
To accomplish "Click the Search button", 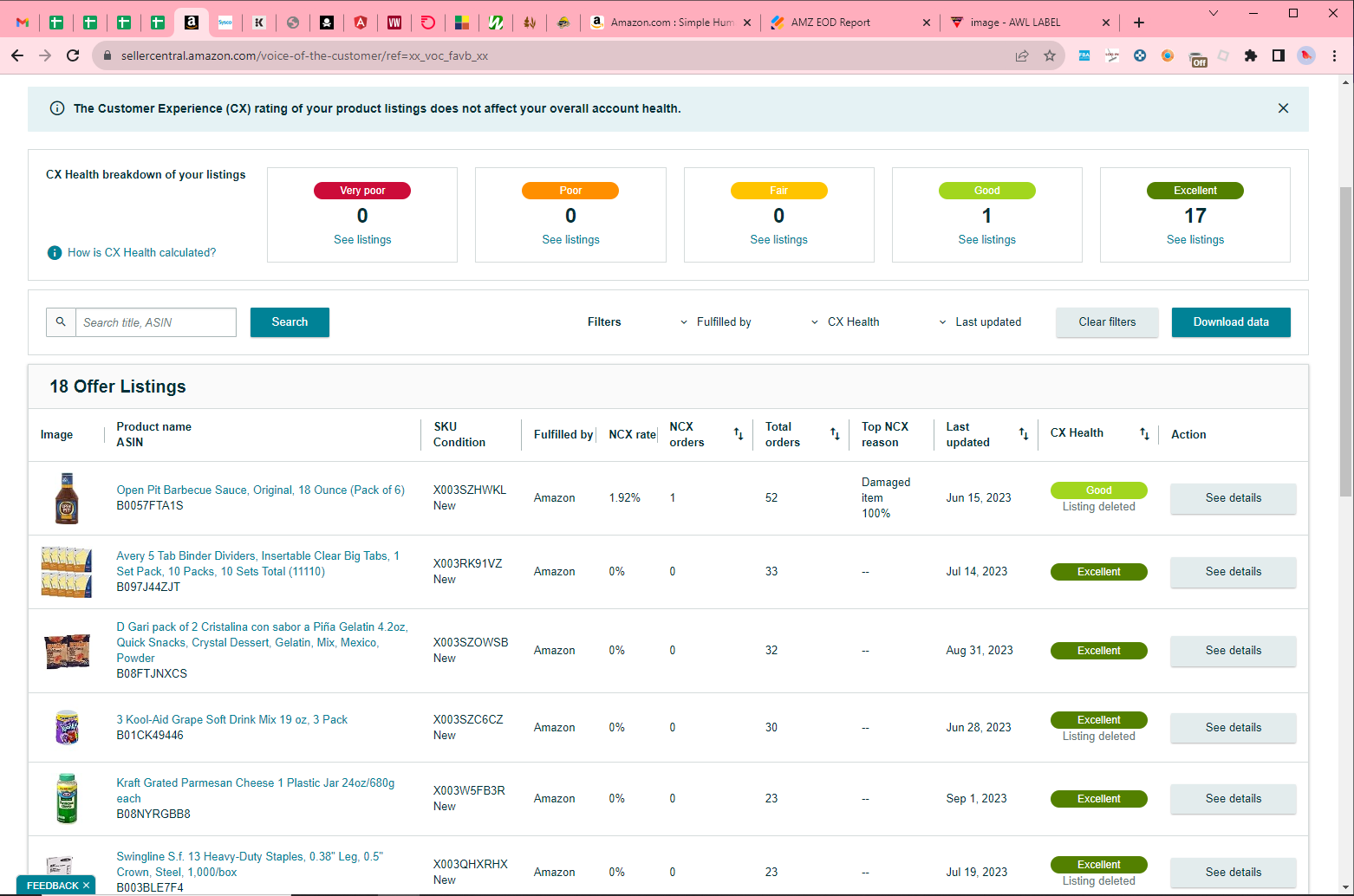I will pos(290,322).
